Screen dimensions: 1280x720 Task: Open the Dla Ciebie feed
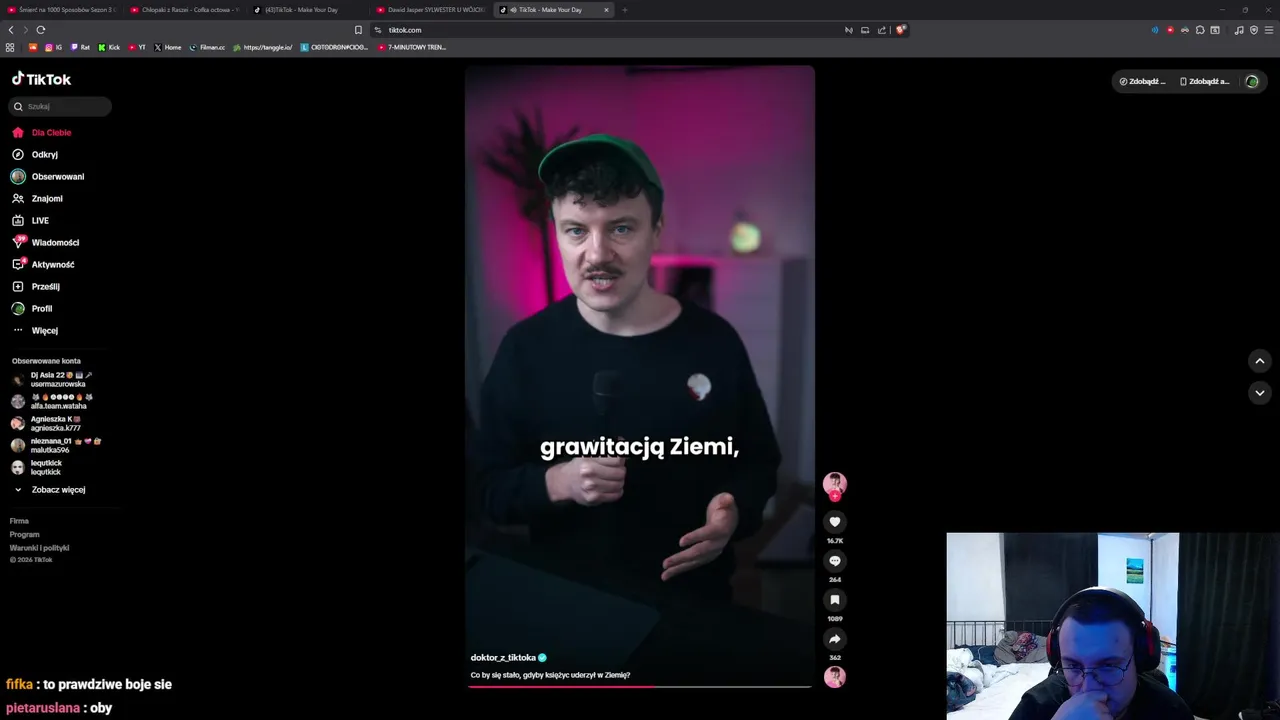tap(41, 132)
